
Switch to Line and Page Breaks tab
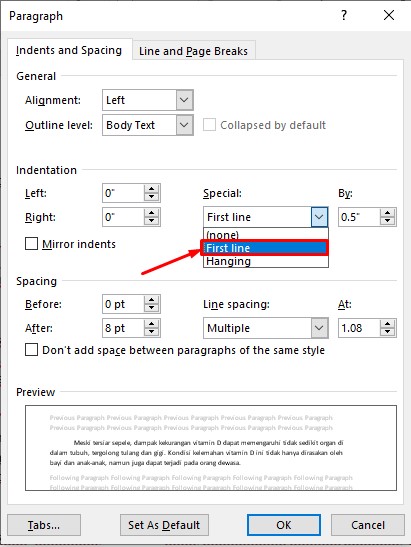click(193, 51)
